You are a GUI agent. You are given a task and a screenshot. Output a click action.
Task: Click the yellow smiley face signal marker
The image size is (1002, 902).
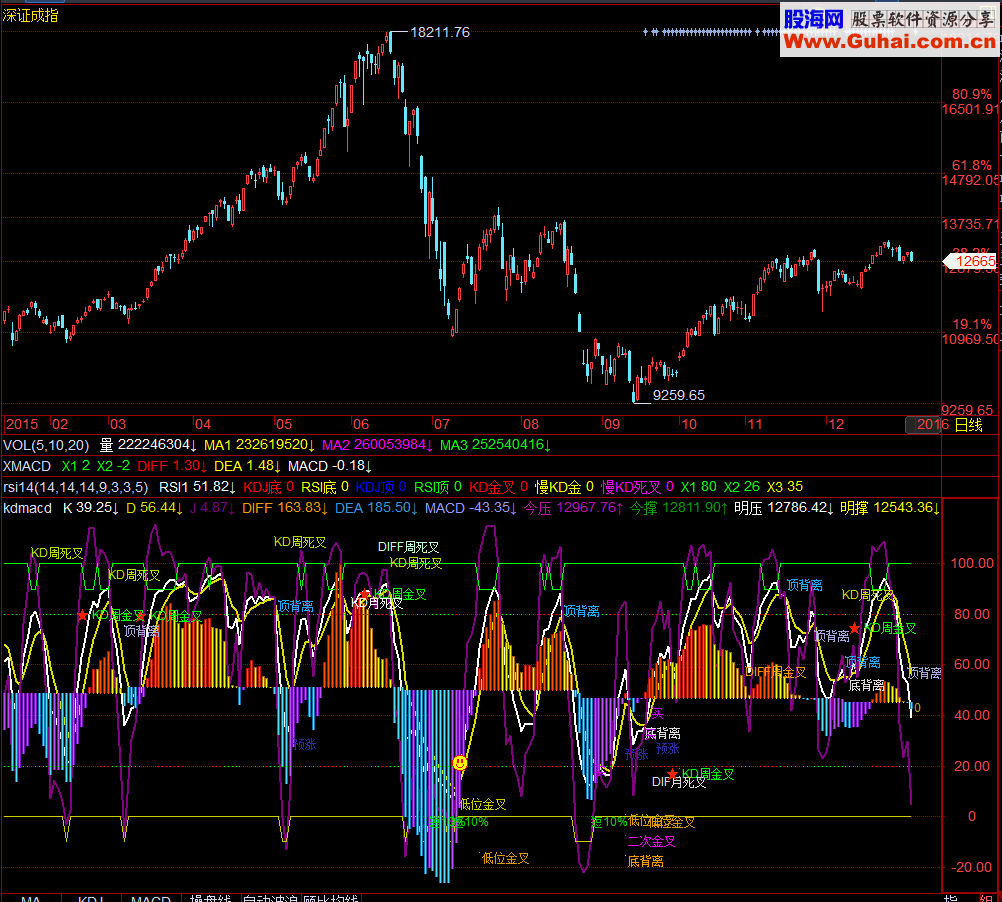(459, 763)
